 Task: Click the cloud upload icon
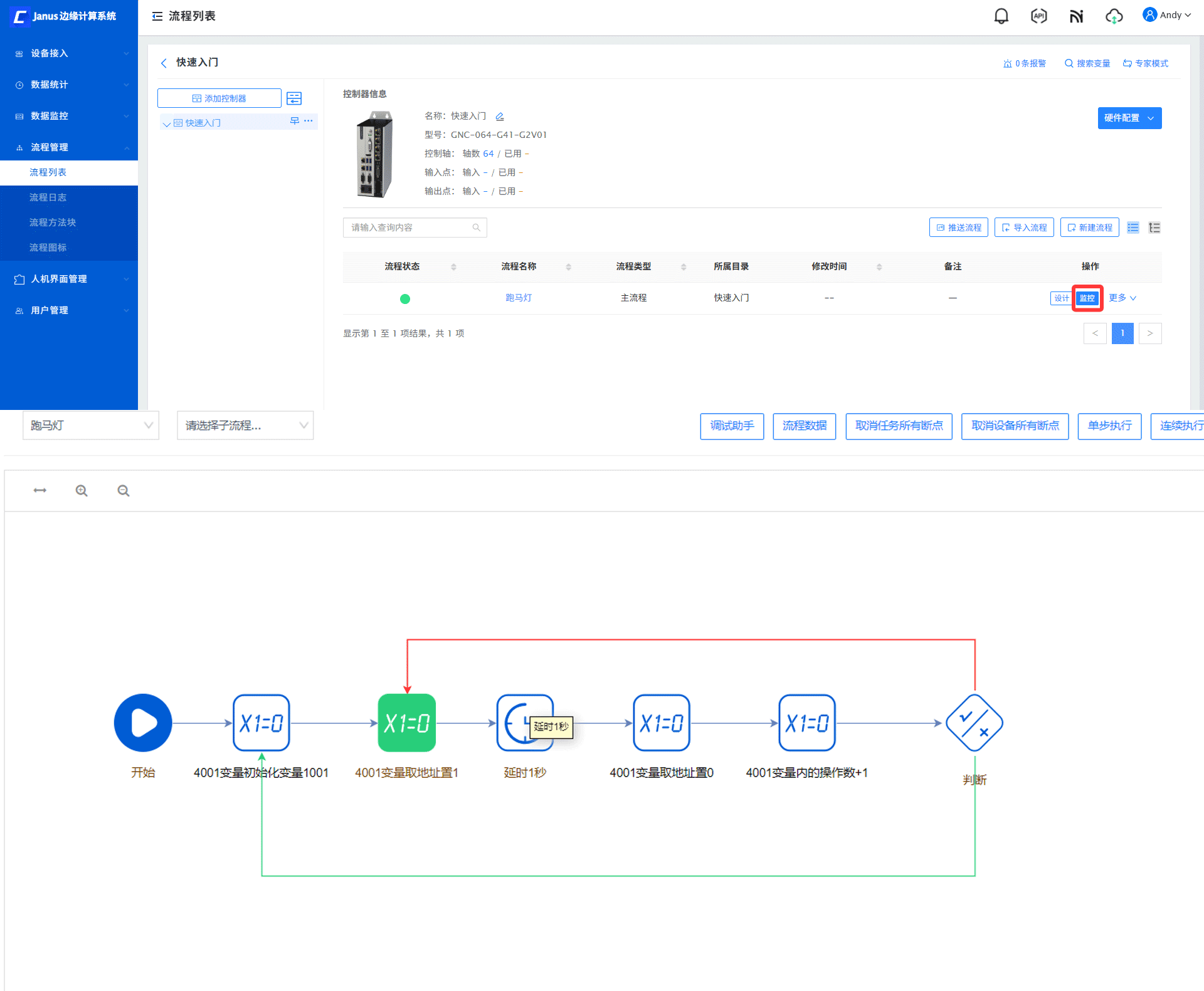click(1114, 16)
